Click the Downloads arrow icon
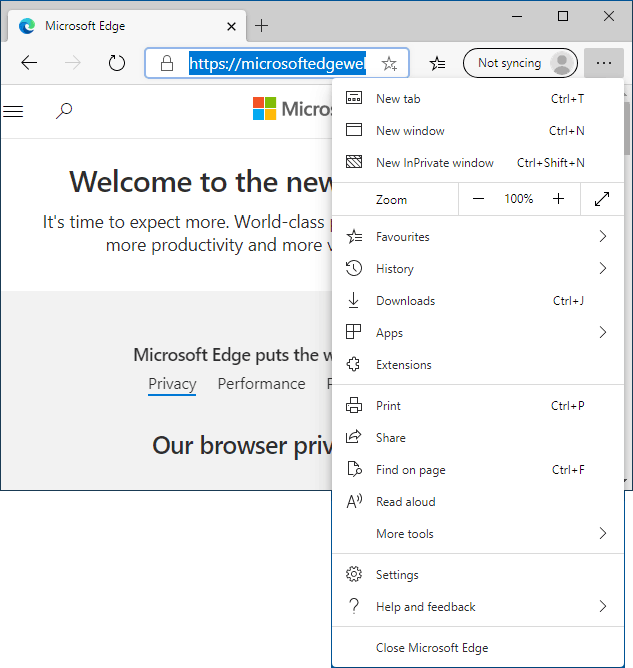The height and width of the screenshot is (668, 633). (x=354, y=300)
